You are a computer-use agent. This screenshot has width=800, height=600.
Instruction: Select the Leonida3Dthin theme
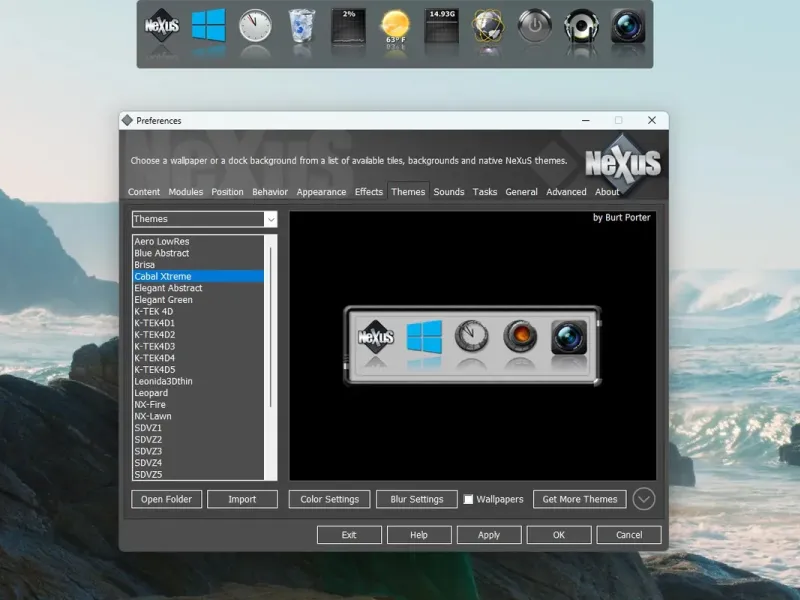(x=198, y=381)
